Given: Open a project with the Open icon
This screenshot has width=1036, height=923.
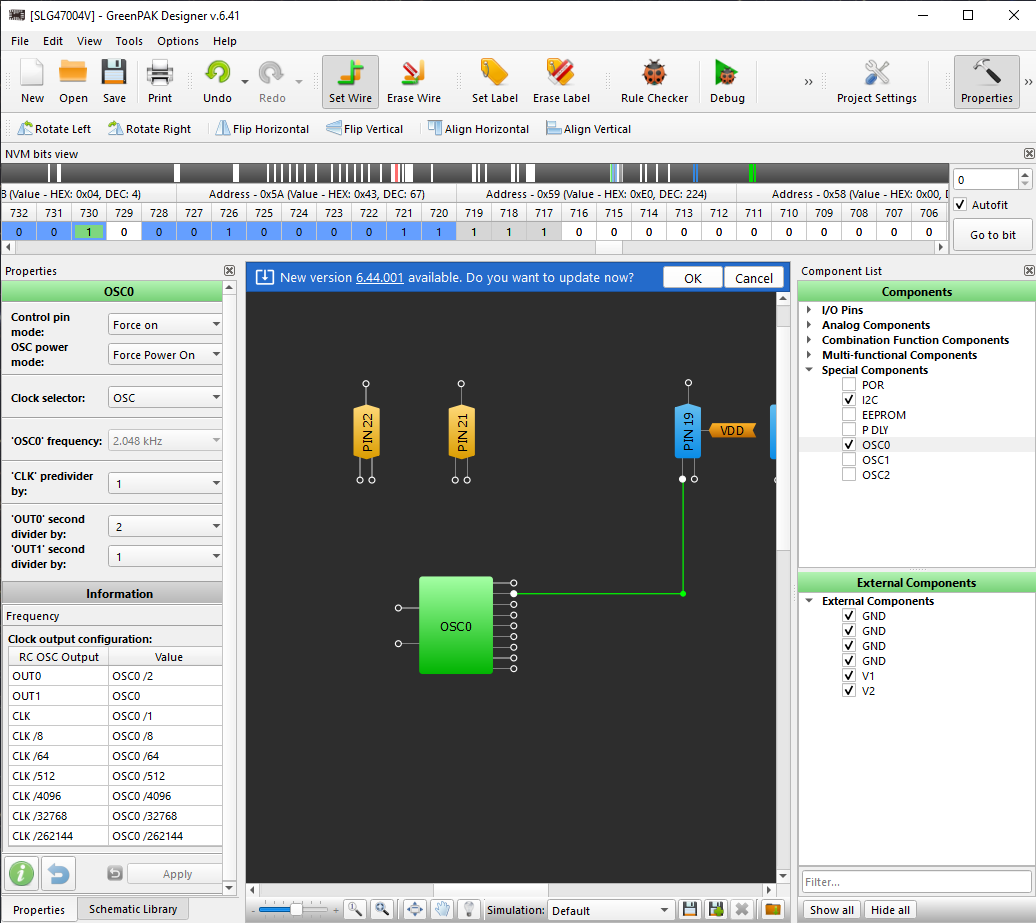Looking at the screenshot, I should 73,81.
